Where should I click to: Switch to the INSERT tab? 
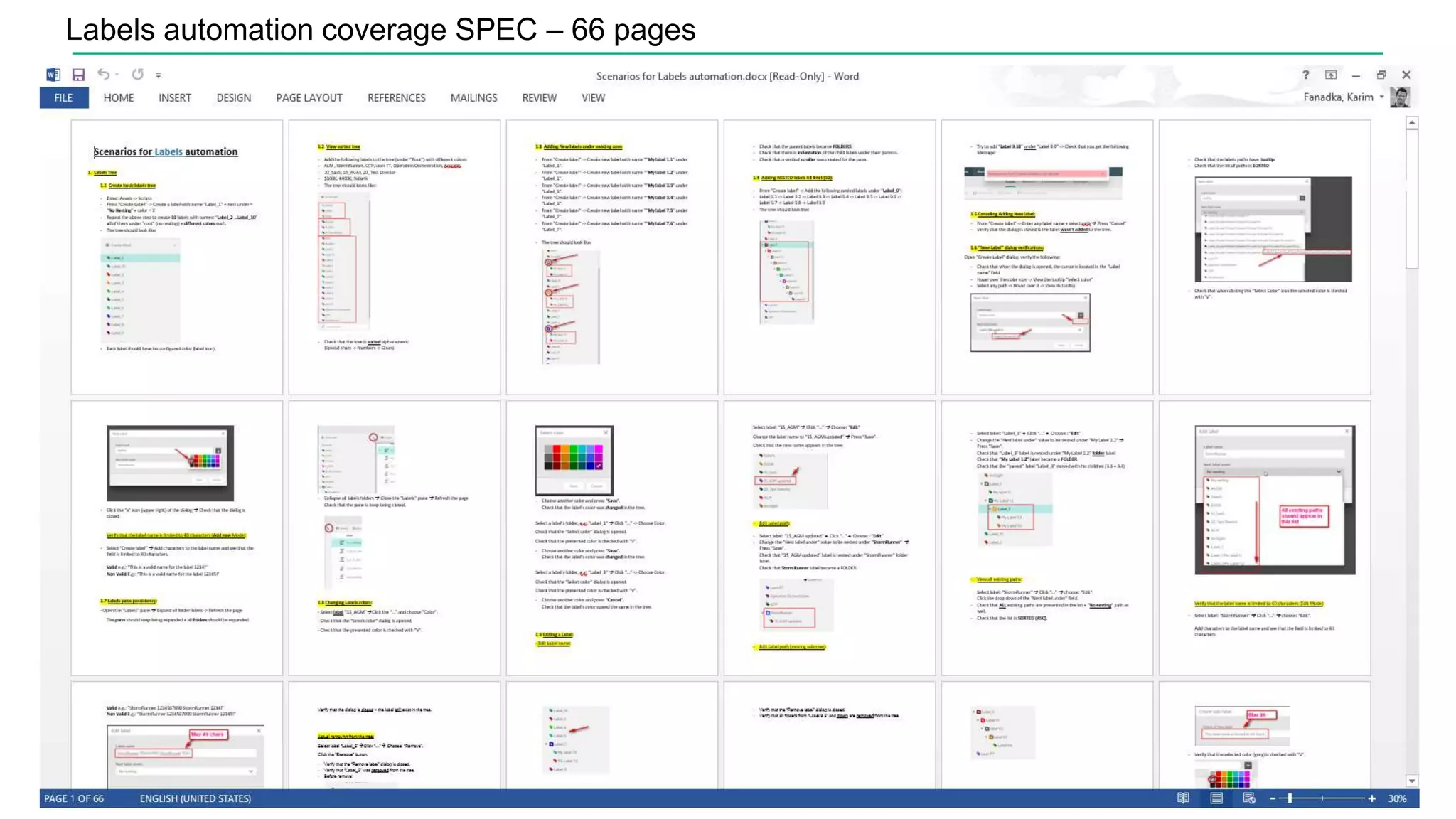(175, 98)
